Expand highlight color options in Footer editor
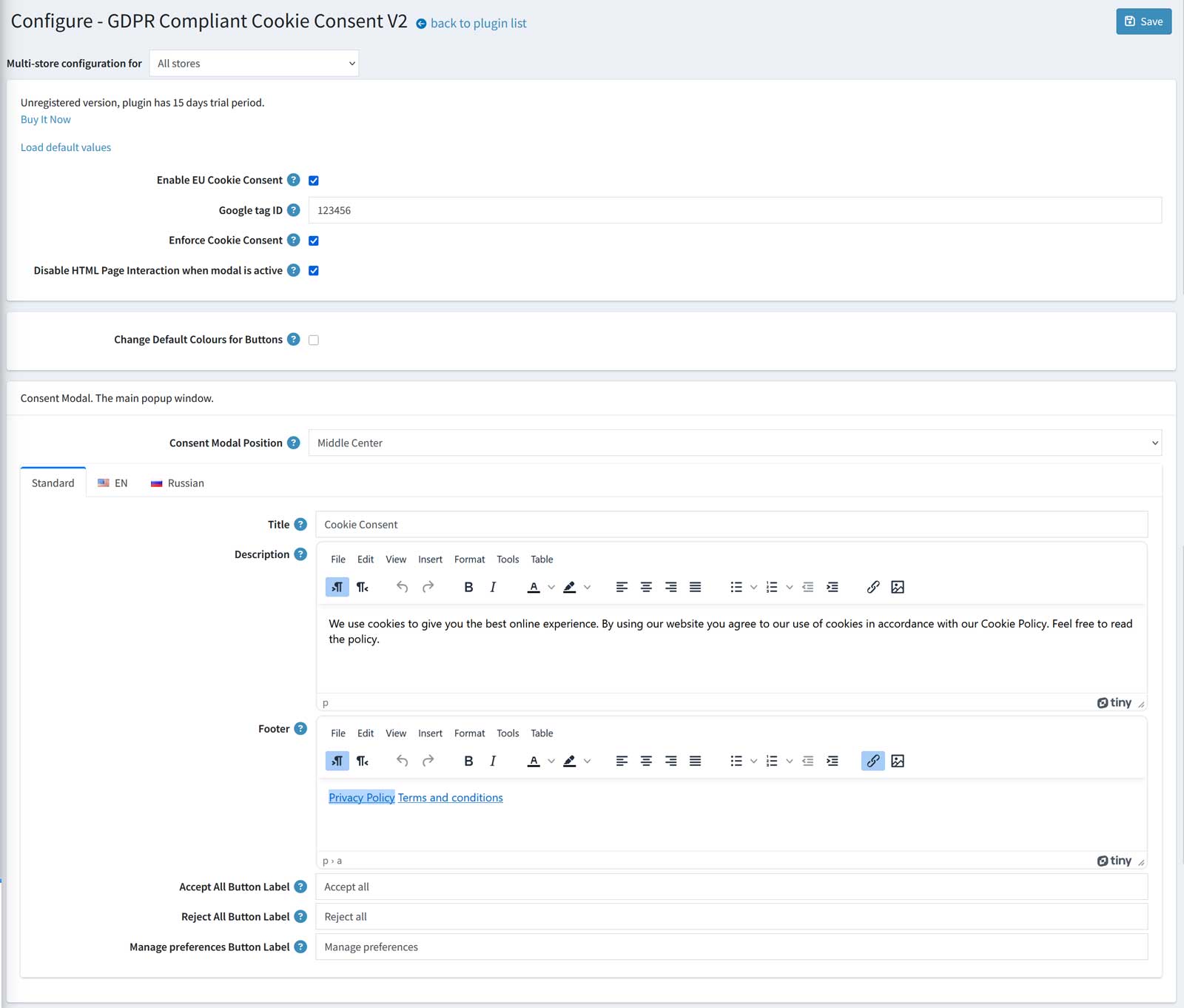Viewport: 1184px width, 1008px height. tap(588, 761)
